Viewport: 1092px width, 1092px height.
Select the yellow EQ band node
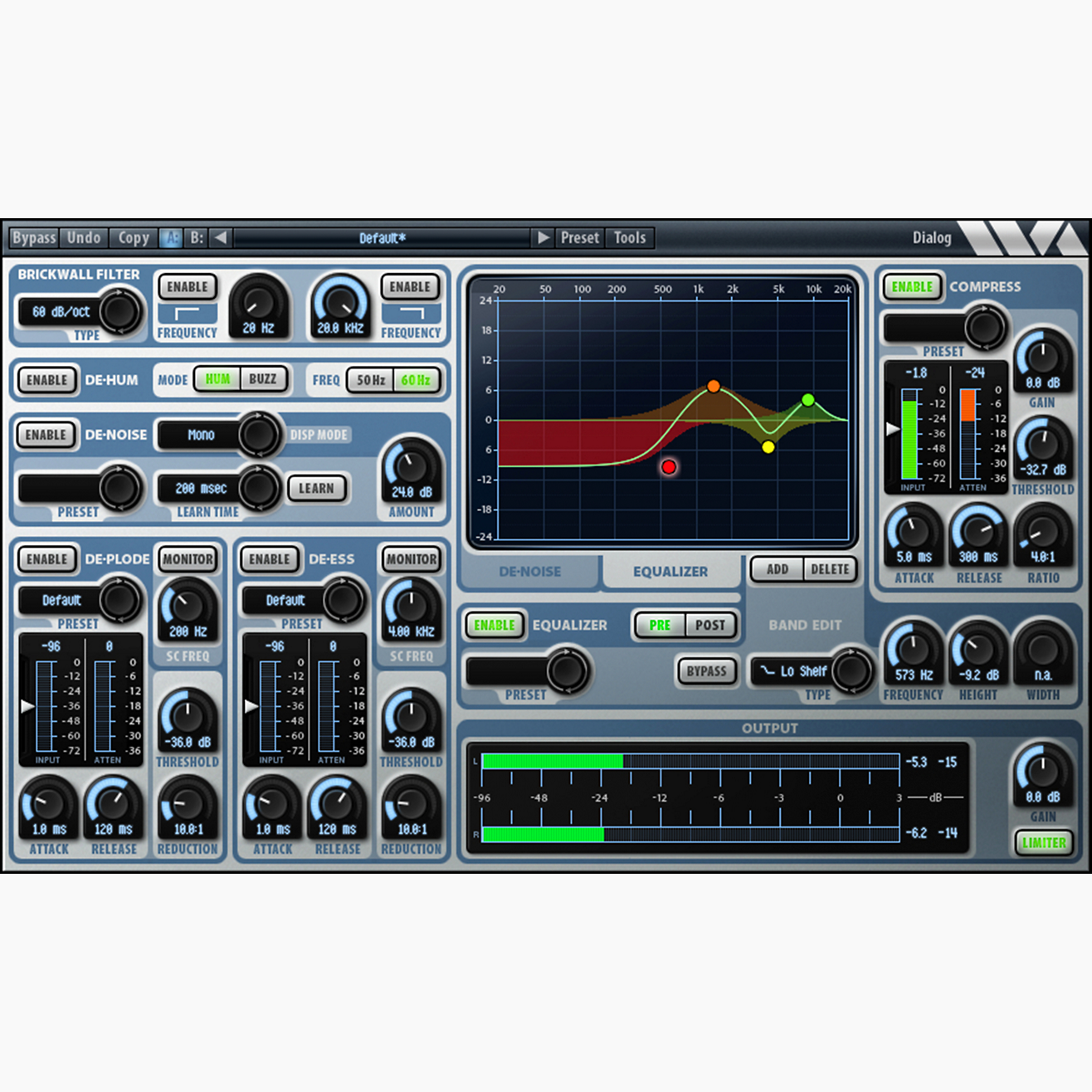[x=768, y=447]
